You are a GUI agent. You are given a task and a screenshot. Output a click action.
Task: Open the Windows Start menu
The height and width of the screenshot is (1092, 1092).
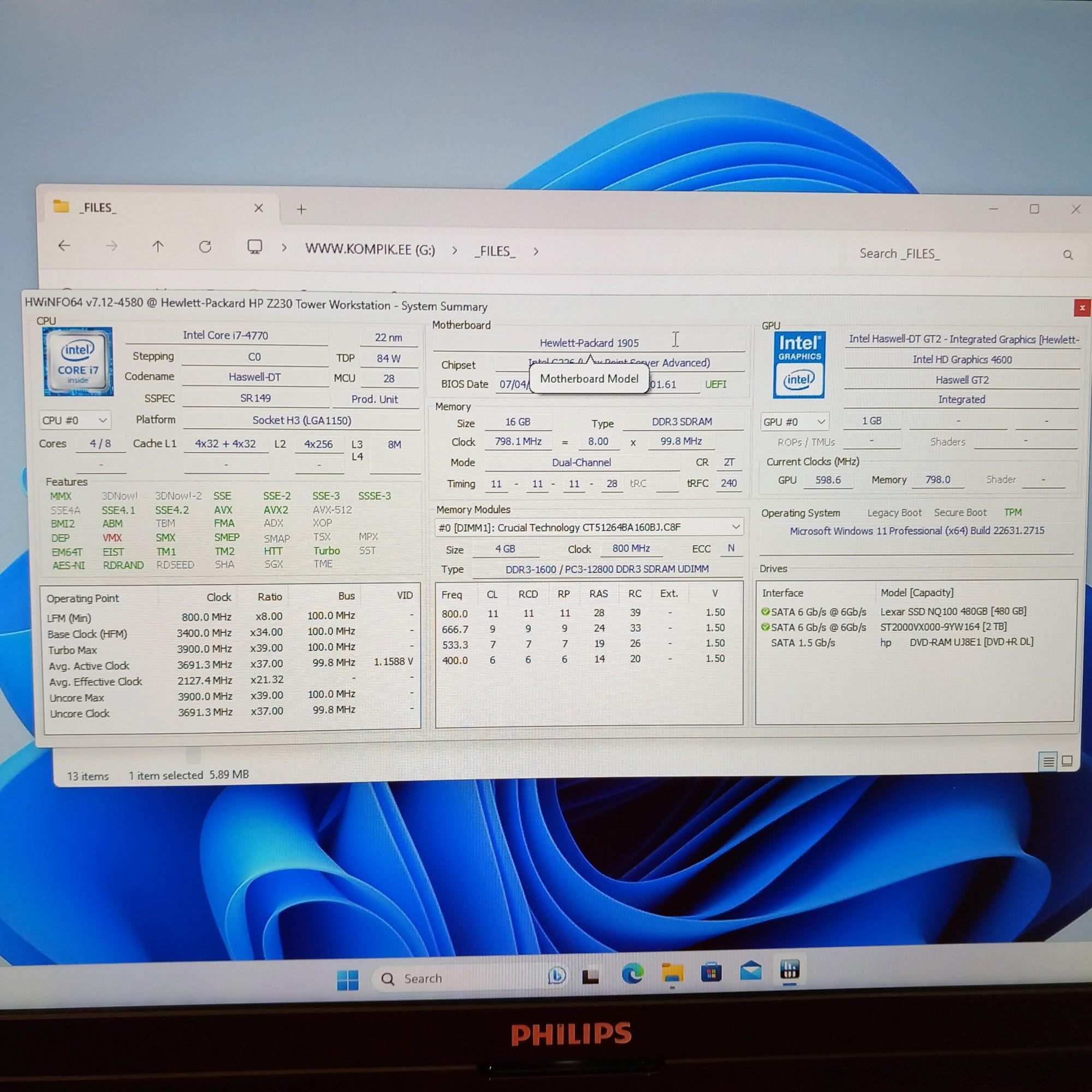[x=348, y=980]
